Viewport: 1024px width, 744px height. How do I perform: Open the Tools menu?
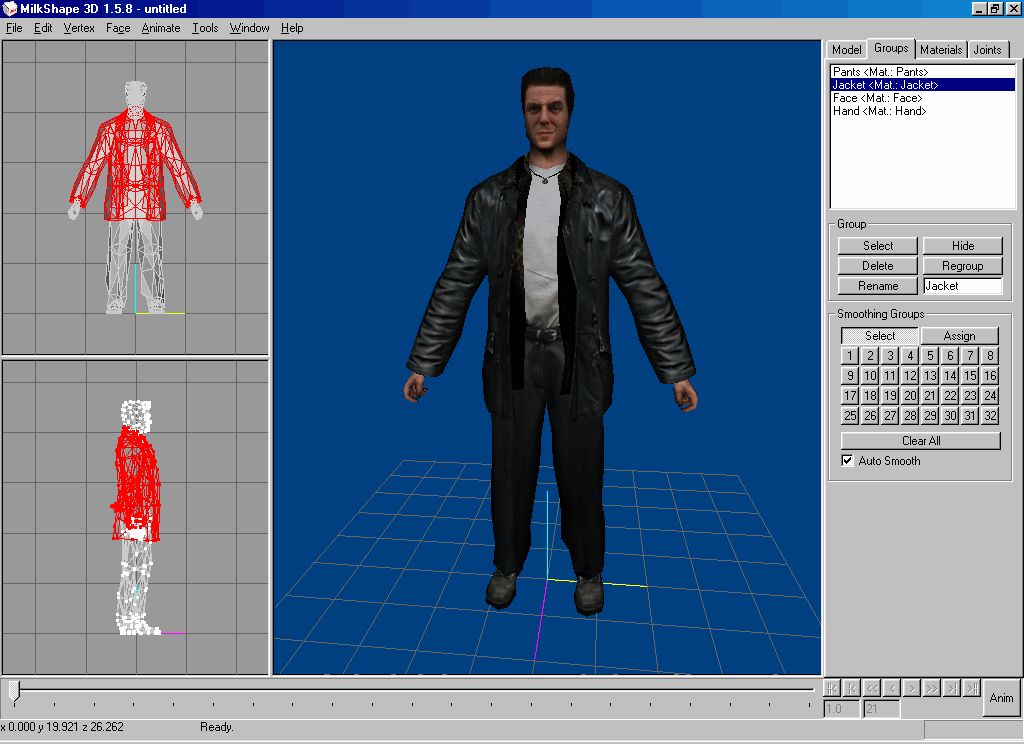pos(205,28)
